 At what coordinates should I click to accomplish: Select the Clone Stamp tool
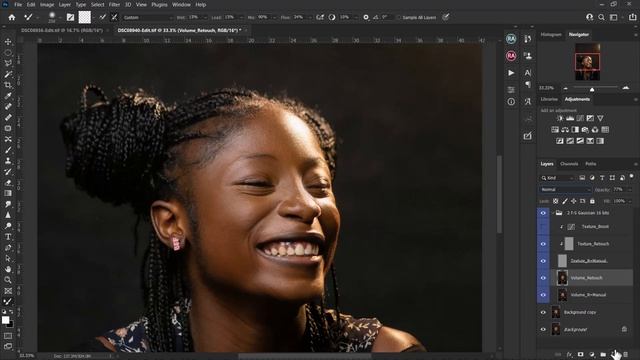(x=8, y=161)
